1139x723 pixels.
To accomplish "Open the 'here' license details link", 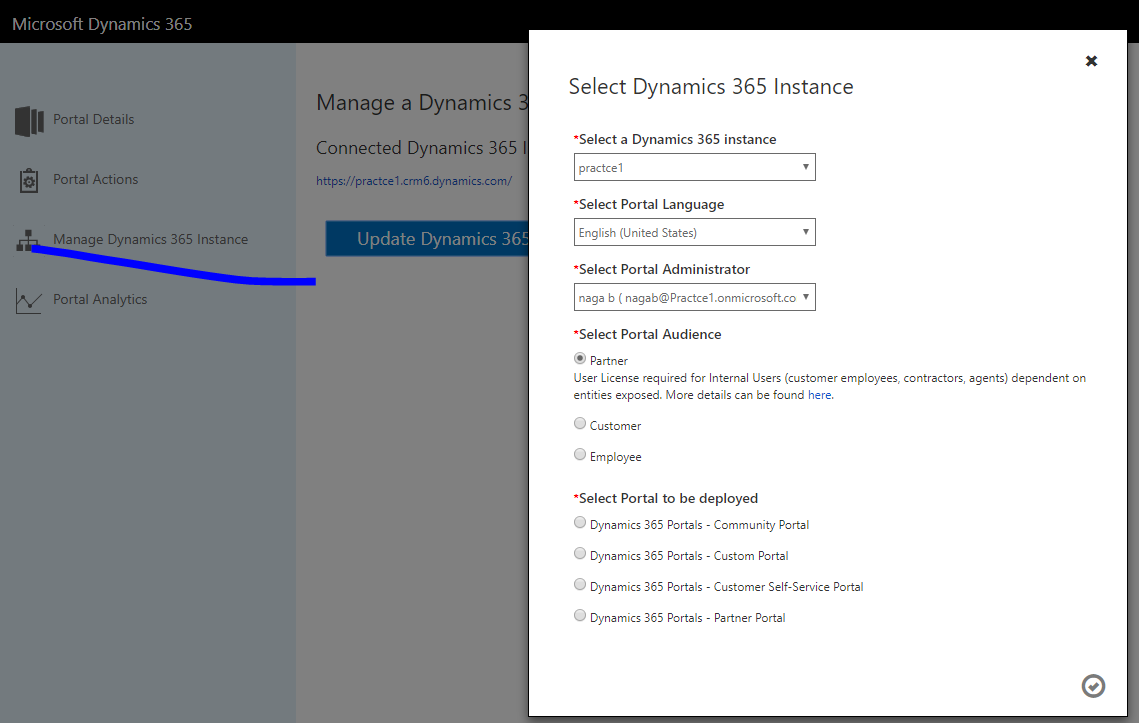I will click(x=819, y=395).
